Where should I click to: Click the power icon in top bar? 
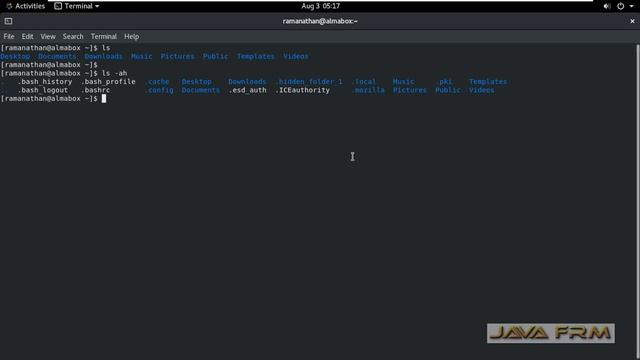click(620, 6)
